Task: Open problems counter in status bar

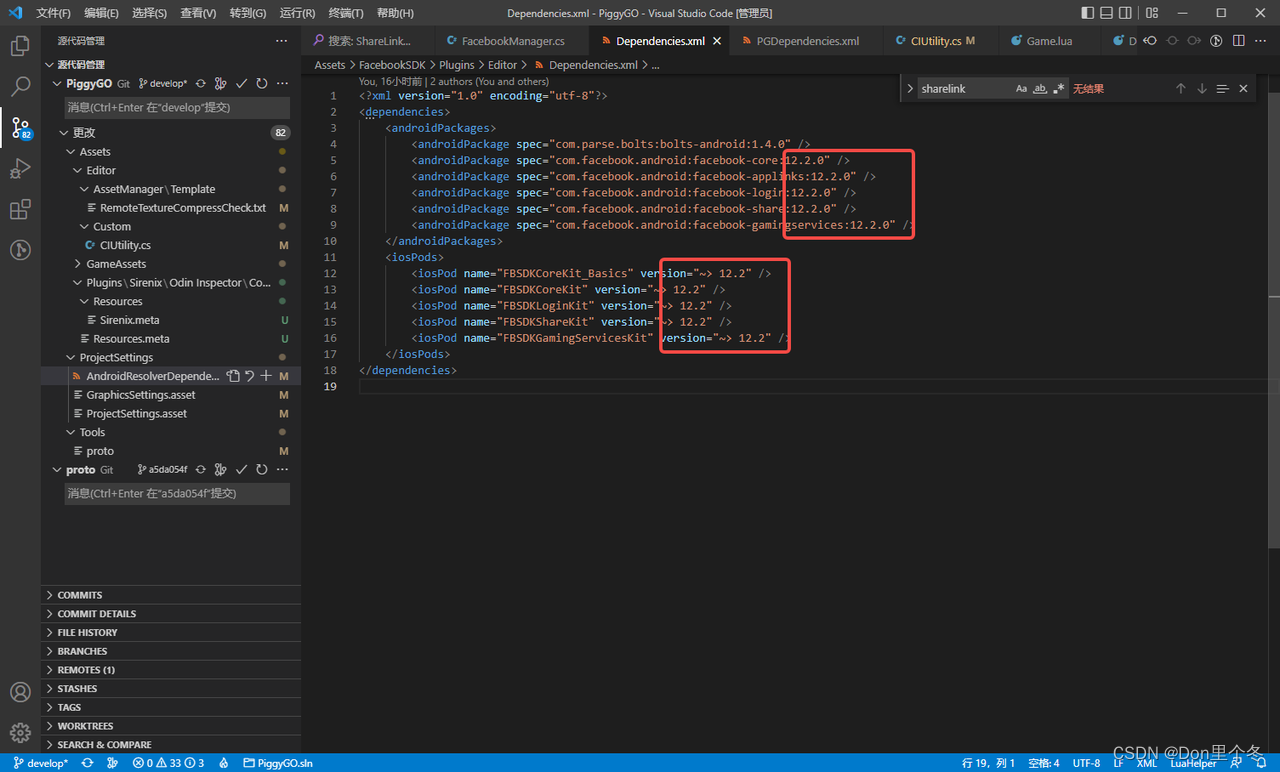Action: click(168, 763)
